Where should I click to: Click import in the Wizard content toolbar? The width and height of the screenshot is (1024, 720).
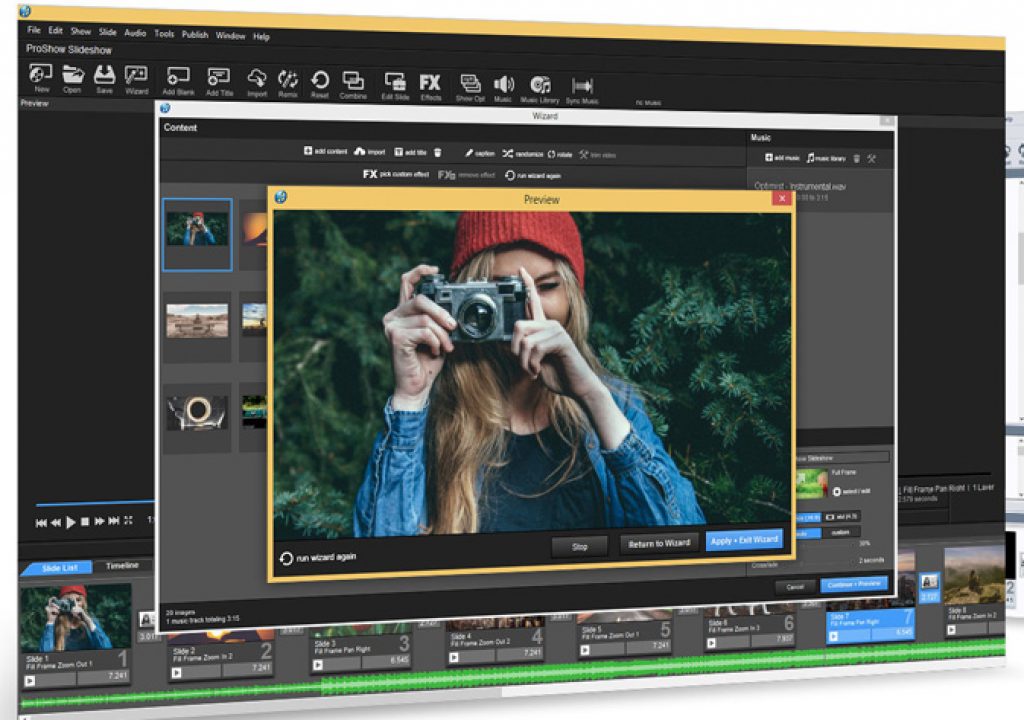tap(370, 152)
